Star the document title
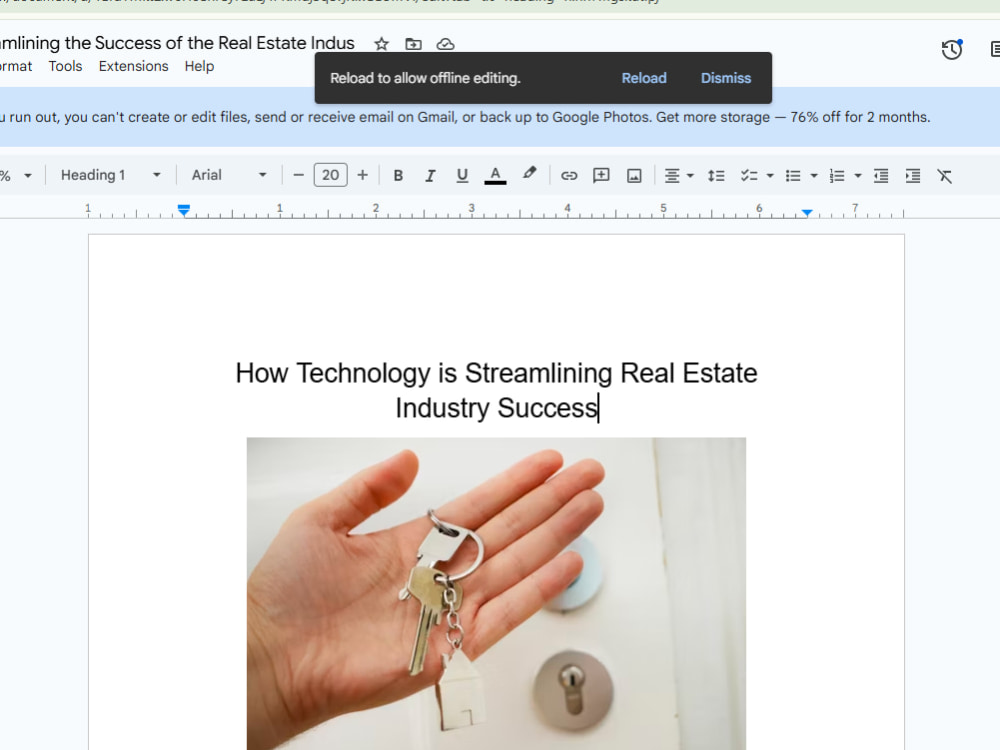1000x750 pixels. pos(381,44)
